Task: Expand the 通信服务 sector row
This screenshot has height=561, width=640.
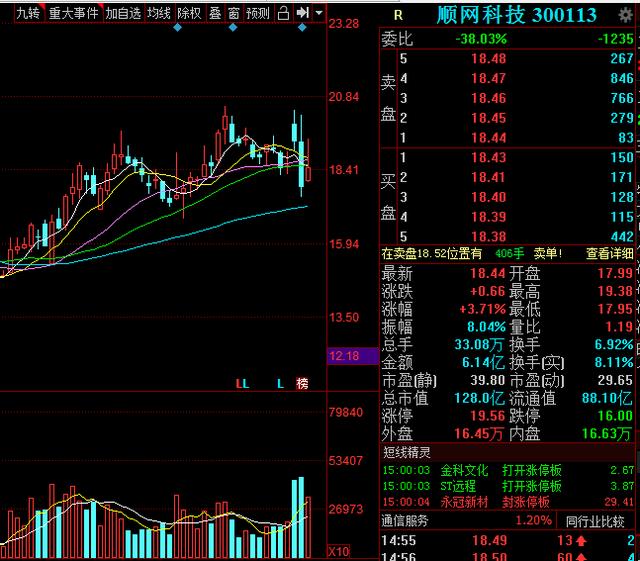Action: (466, 521)
